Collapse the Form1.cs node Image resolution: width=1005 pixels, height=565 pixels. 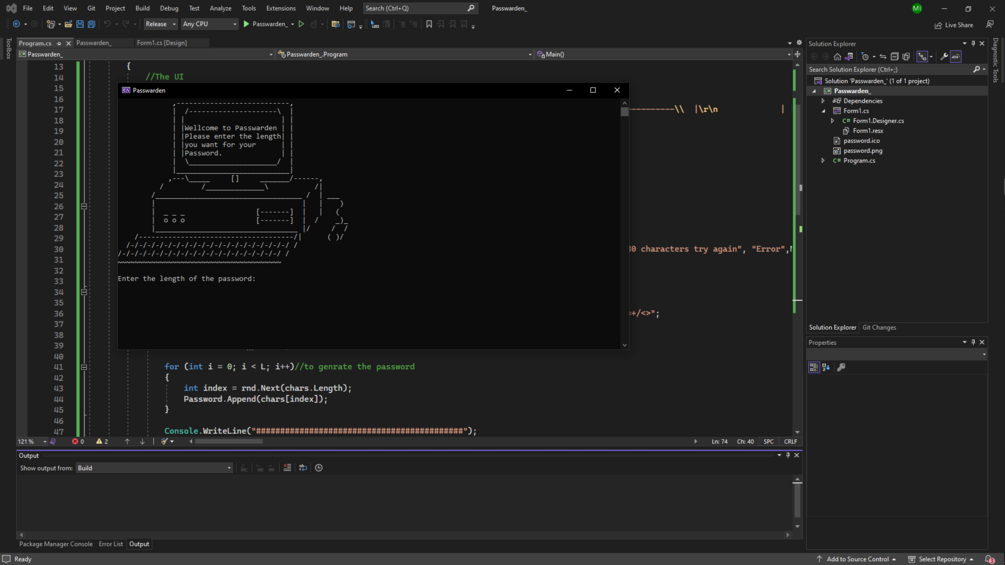coord(823,111)
